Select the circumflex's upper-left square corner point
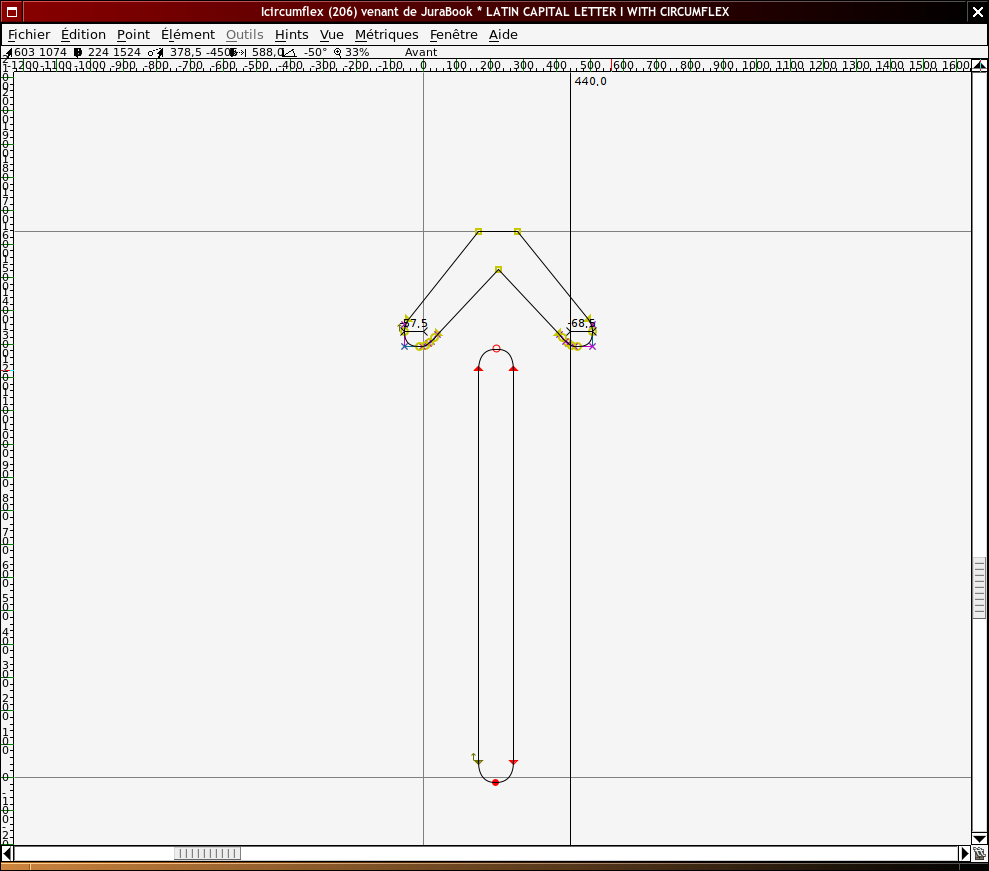Viewport: 989px width, 871px height. click(478, 231)
